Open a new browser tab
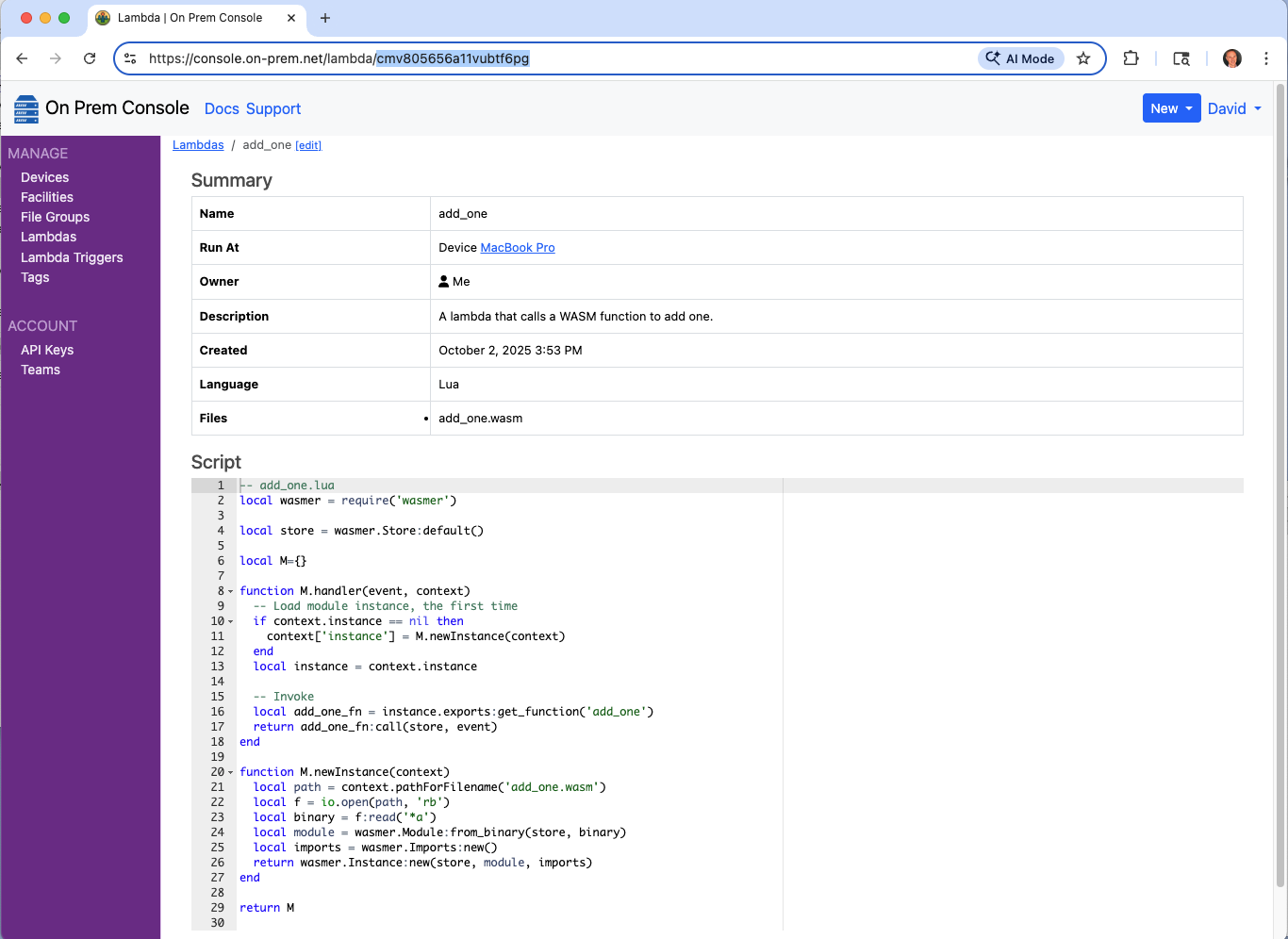1288x939 pixels. point(325,18)
